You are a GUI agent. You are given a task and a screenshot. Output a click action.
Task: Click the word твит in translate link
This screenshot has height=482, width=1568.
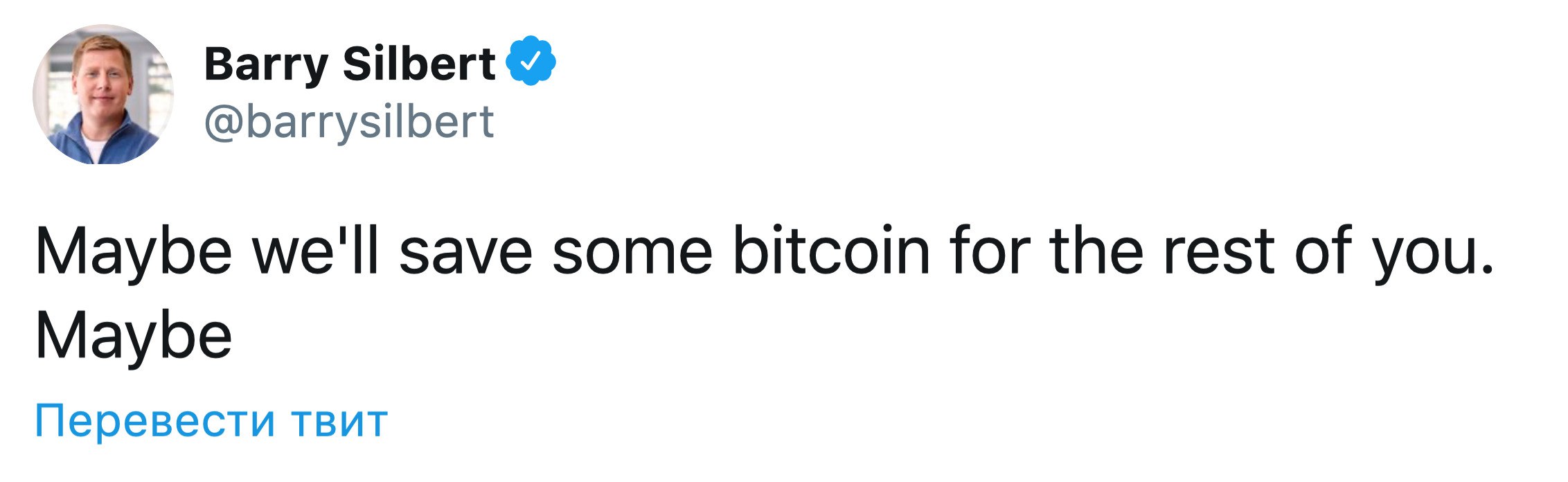pos(339,422)
